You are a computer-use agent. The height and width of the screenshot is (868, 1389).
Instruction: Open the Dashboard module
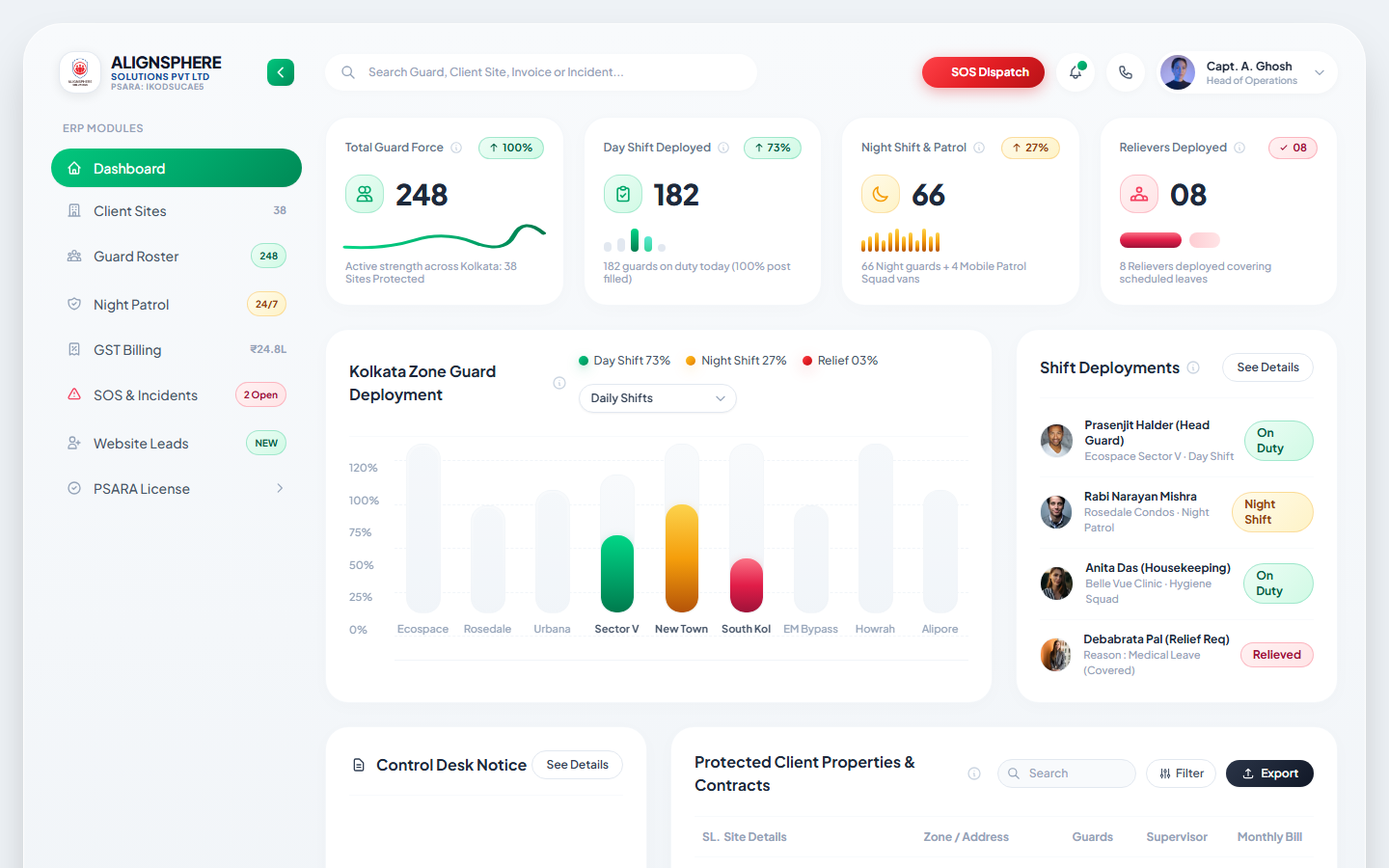tap(177, 168)
